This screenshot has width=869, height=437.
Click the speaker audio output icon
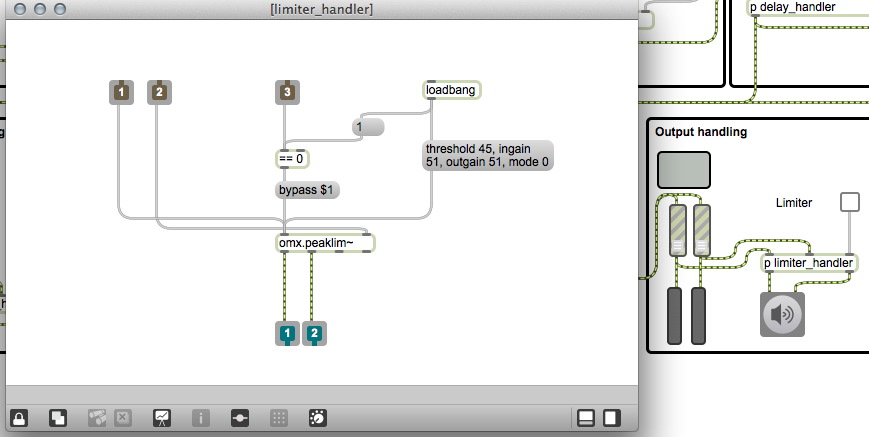pyautogui.click(x=782, y=315)
